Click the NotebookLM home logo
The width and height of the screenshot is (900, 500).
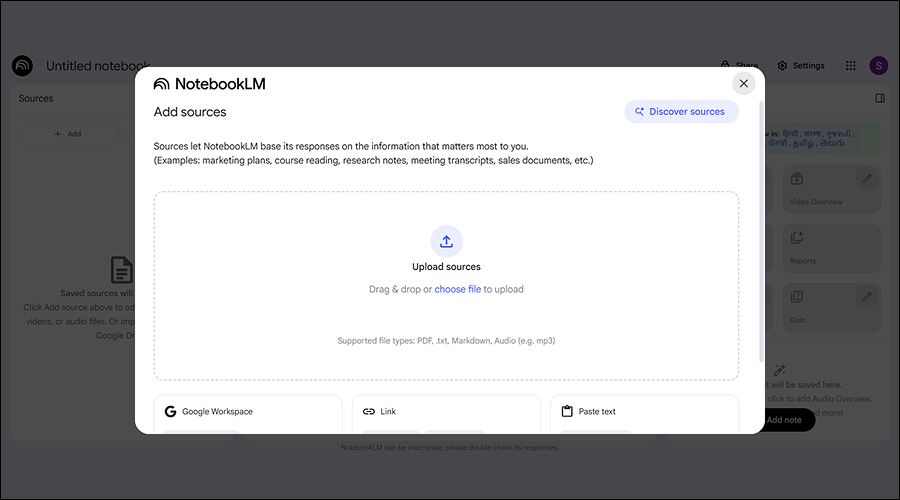click(22, 66)
